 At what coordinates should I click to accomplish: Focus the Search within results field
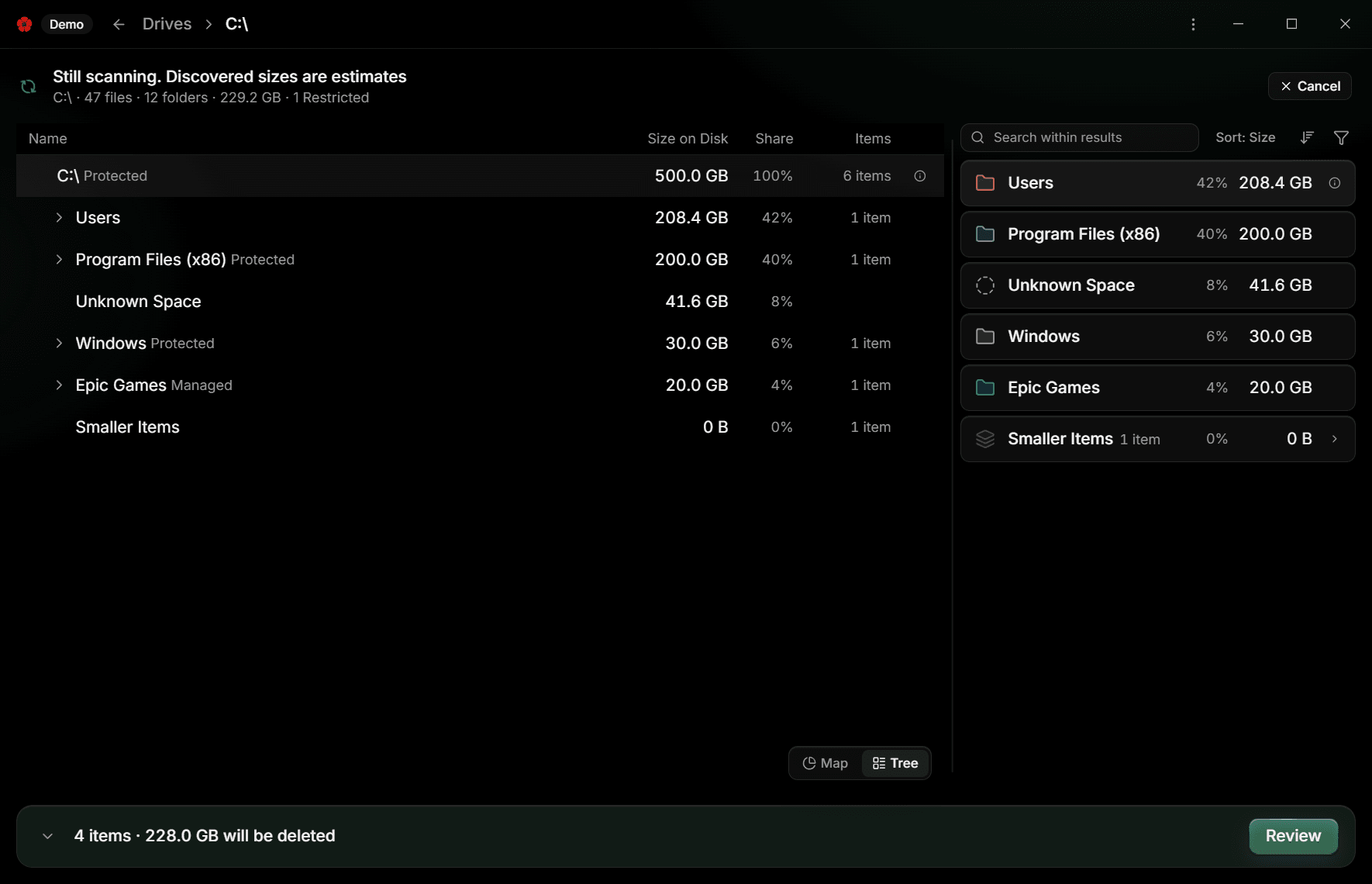coord(1079,137)
